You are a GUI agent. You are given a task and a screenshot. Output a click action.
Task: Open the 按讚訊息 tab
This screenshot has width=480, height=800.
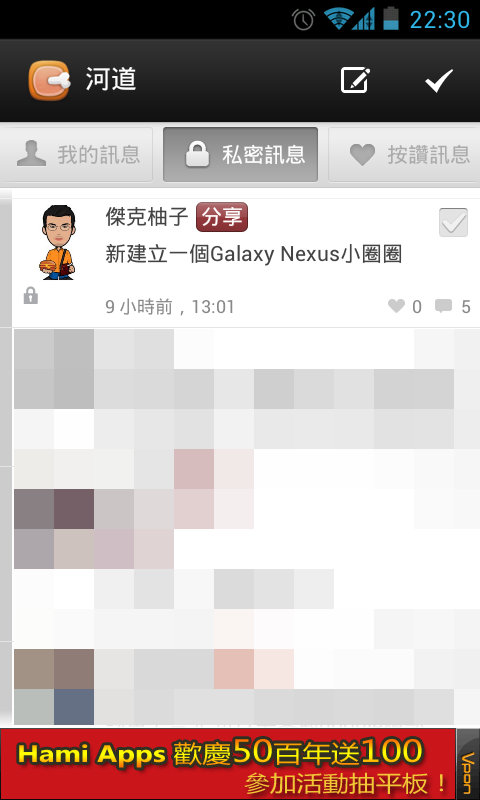[404, 155]
